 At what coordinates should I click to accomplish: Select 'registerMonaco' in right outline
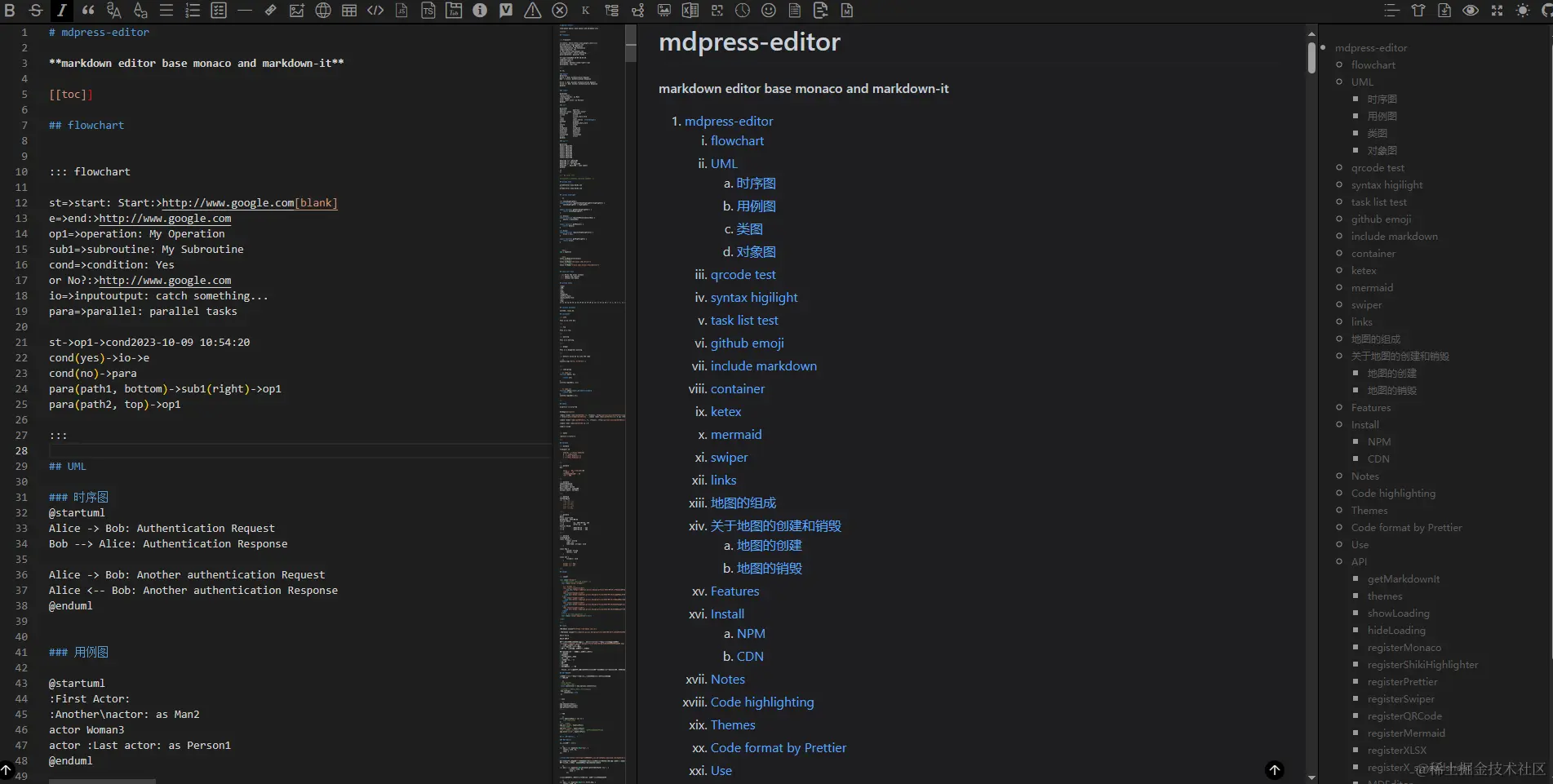click(x=1404, y=647)
